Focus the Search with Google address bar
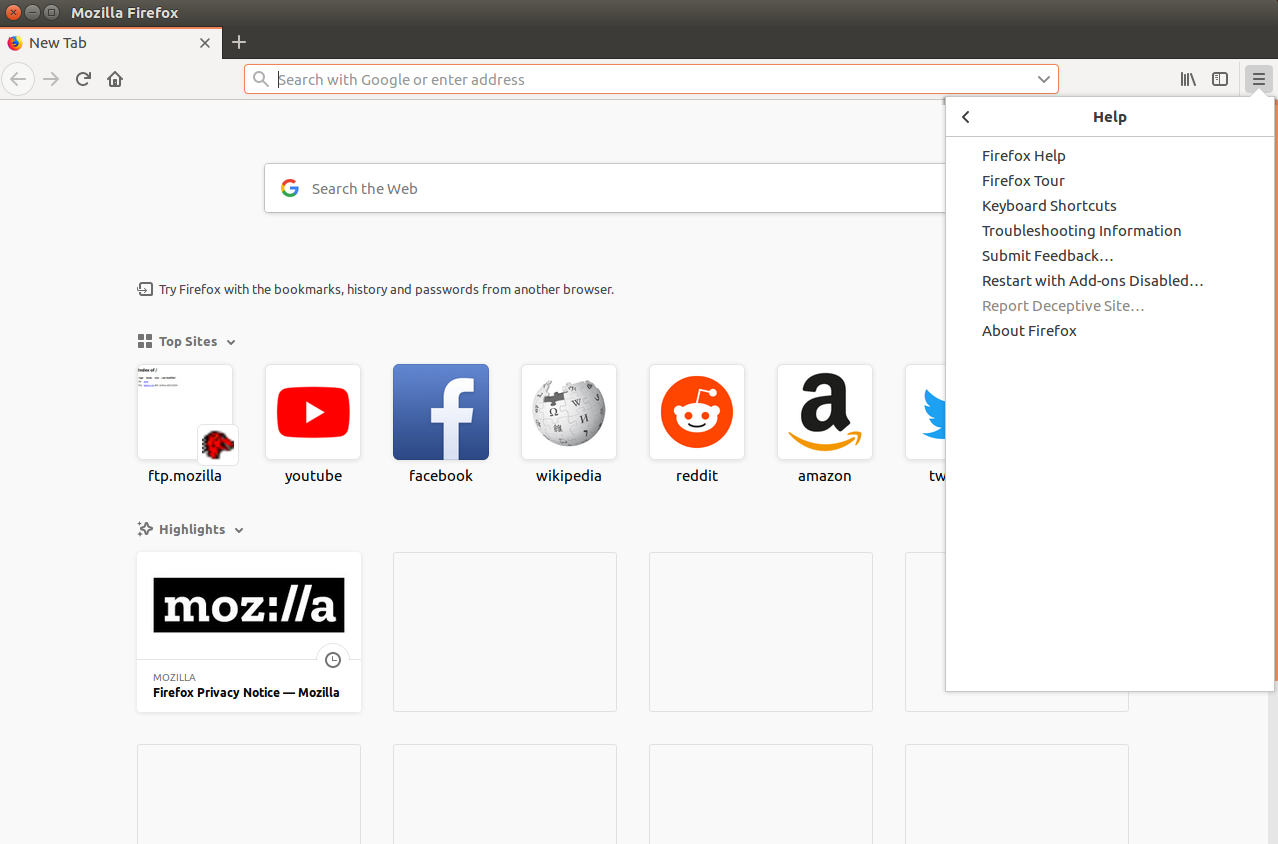The image size is (1278, 844). (x=651, y=79)
